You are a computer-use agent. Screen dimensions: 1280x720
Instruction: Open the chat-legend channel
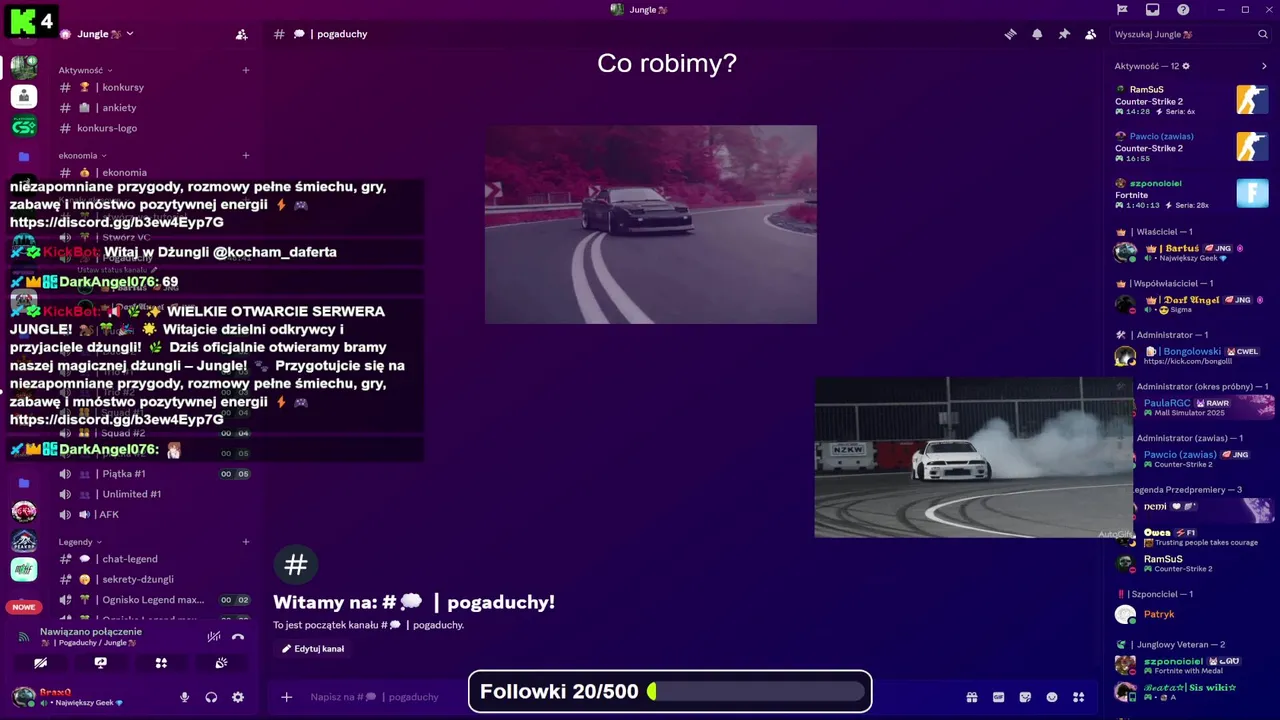(154, 559)
